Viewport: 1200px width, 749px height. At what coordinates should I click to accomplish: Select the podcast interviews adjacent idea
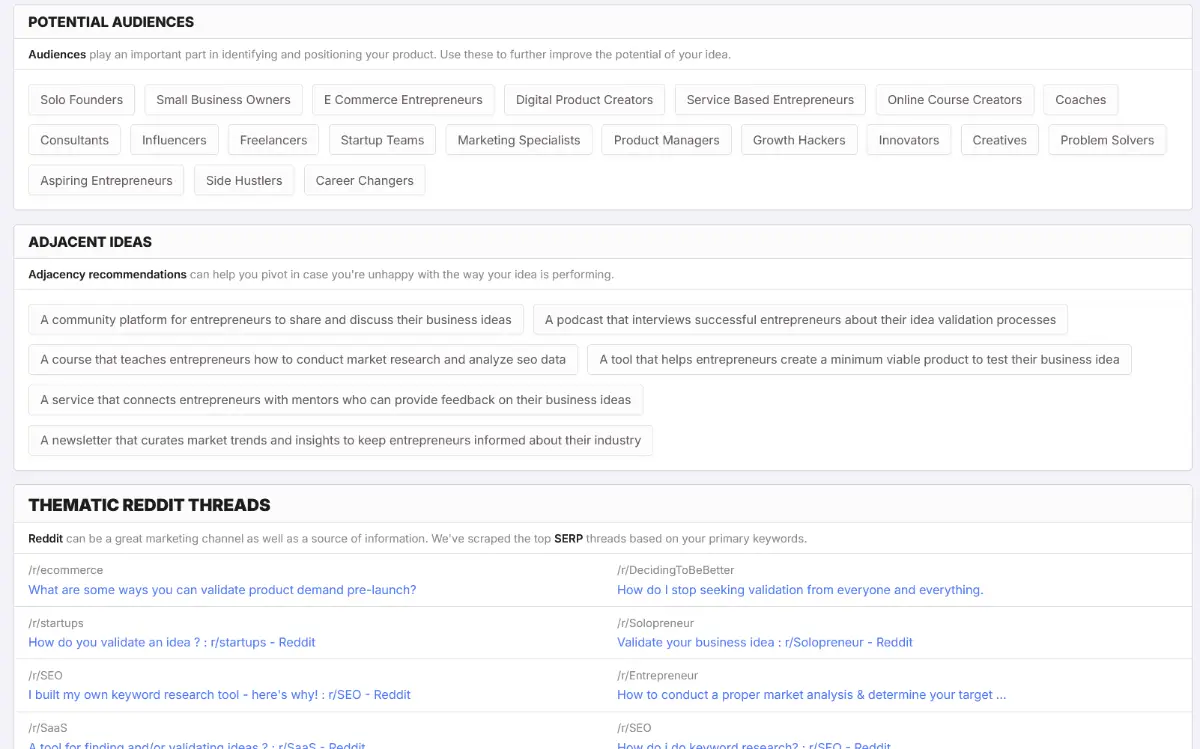click(x=800, y=320)
